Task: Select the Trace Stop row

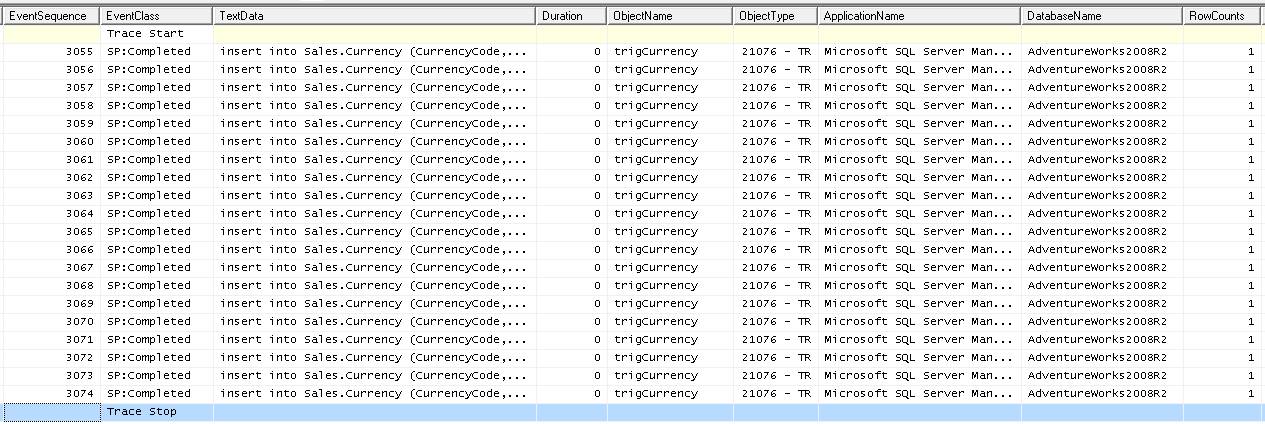Action: (x=632, y=412)
